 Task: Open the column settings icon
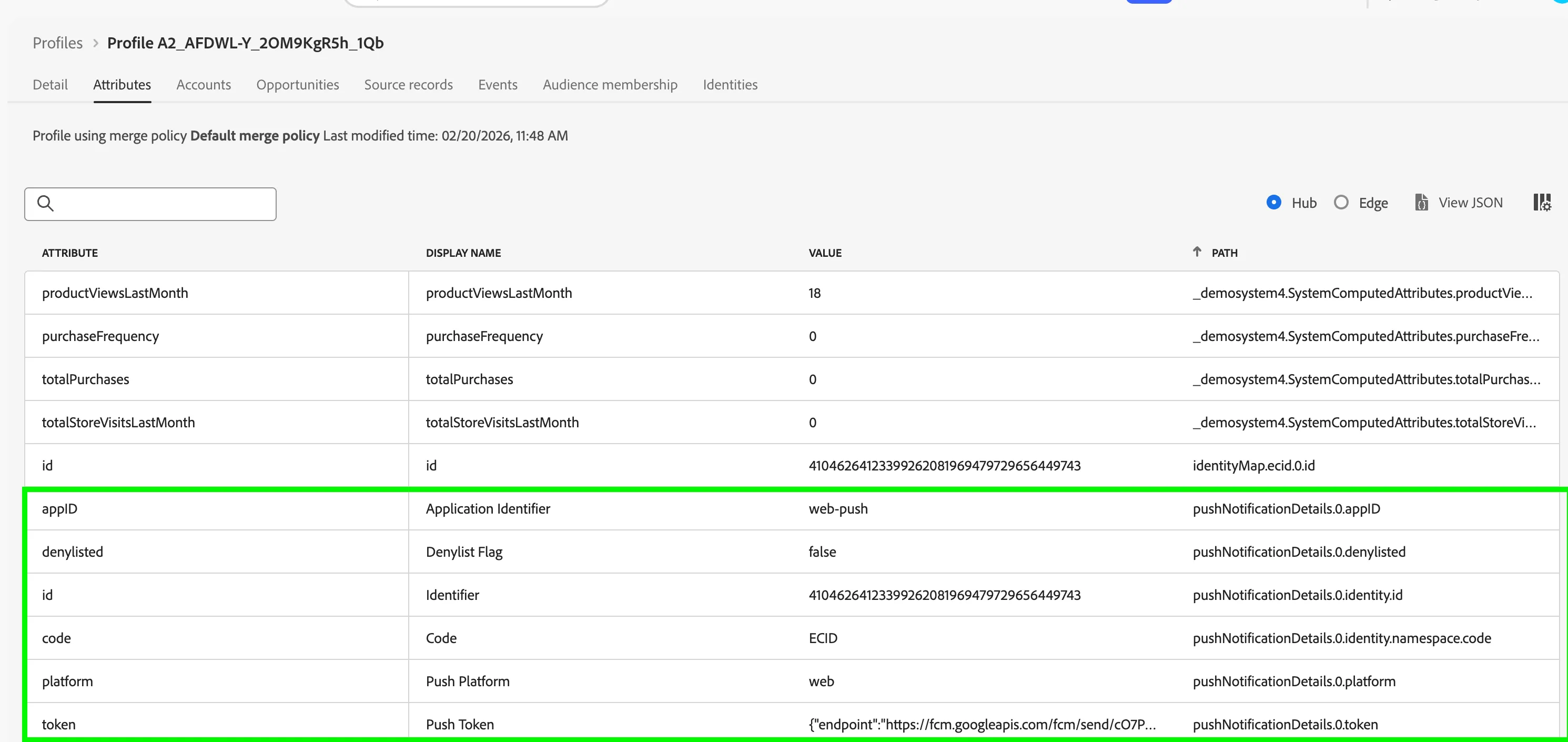[1542, 203]
